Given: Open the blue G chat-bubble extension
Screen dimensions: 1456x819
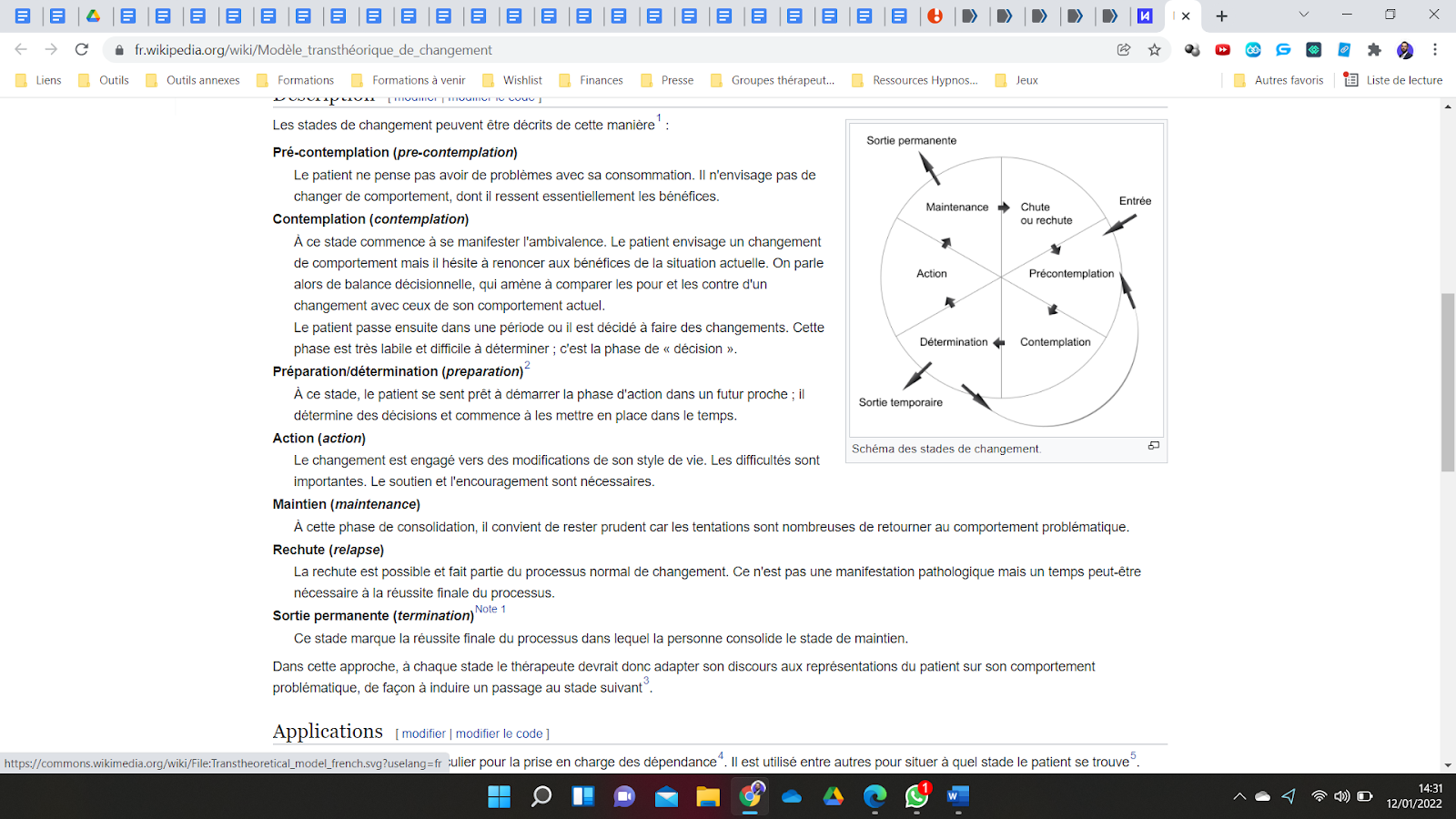Looking at the screenshot, I should point(1283,50).
